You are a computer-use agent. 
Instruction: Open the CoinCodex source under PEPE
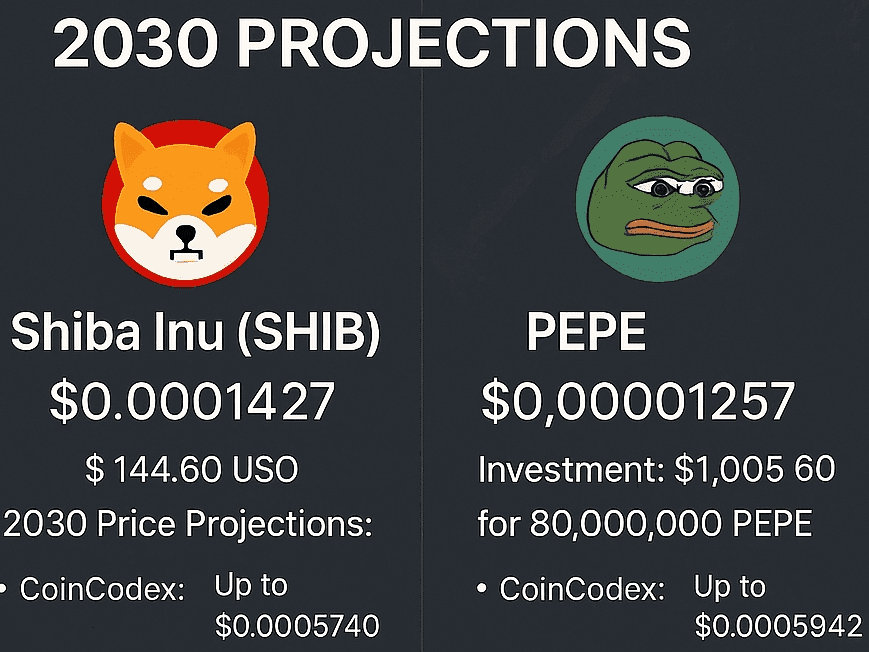[582, 590]
